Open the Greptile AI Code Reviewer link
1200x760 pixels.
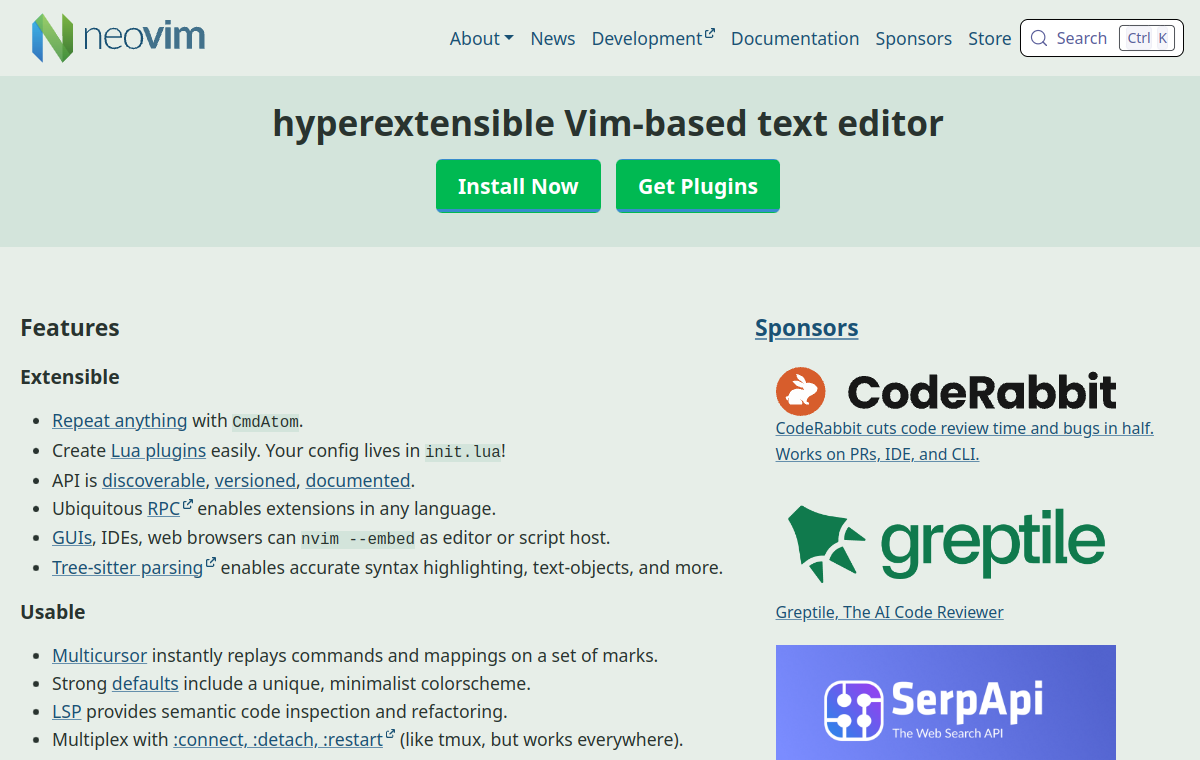[x=890, y=612]
